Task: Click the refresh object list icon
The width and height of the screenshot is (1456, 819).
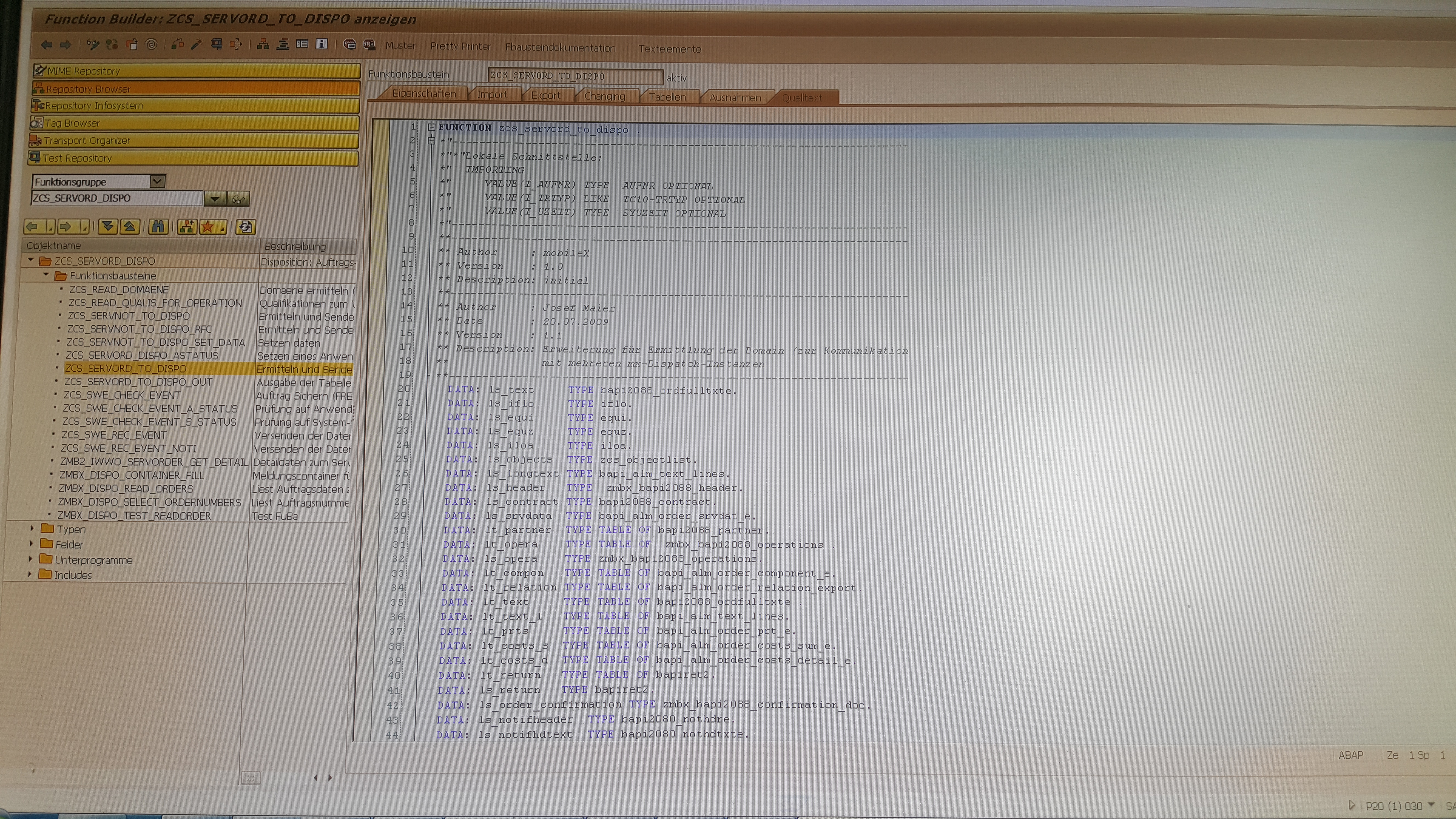Action: point(245,227)
